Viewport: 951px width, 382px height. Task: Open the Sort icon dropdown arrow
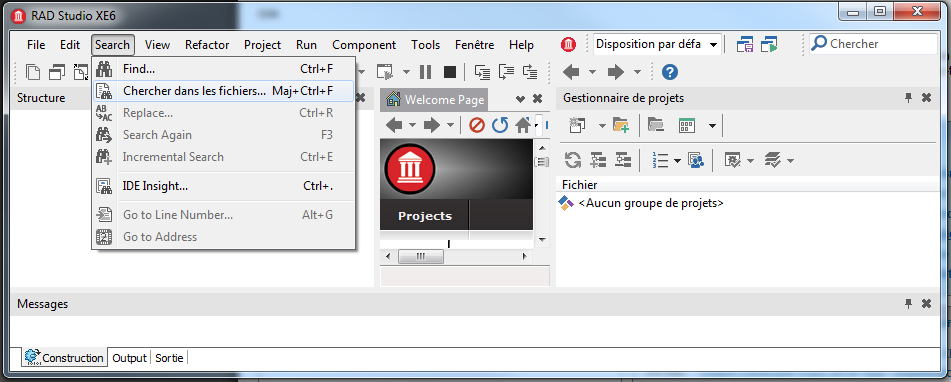[x=677, y=160]
